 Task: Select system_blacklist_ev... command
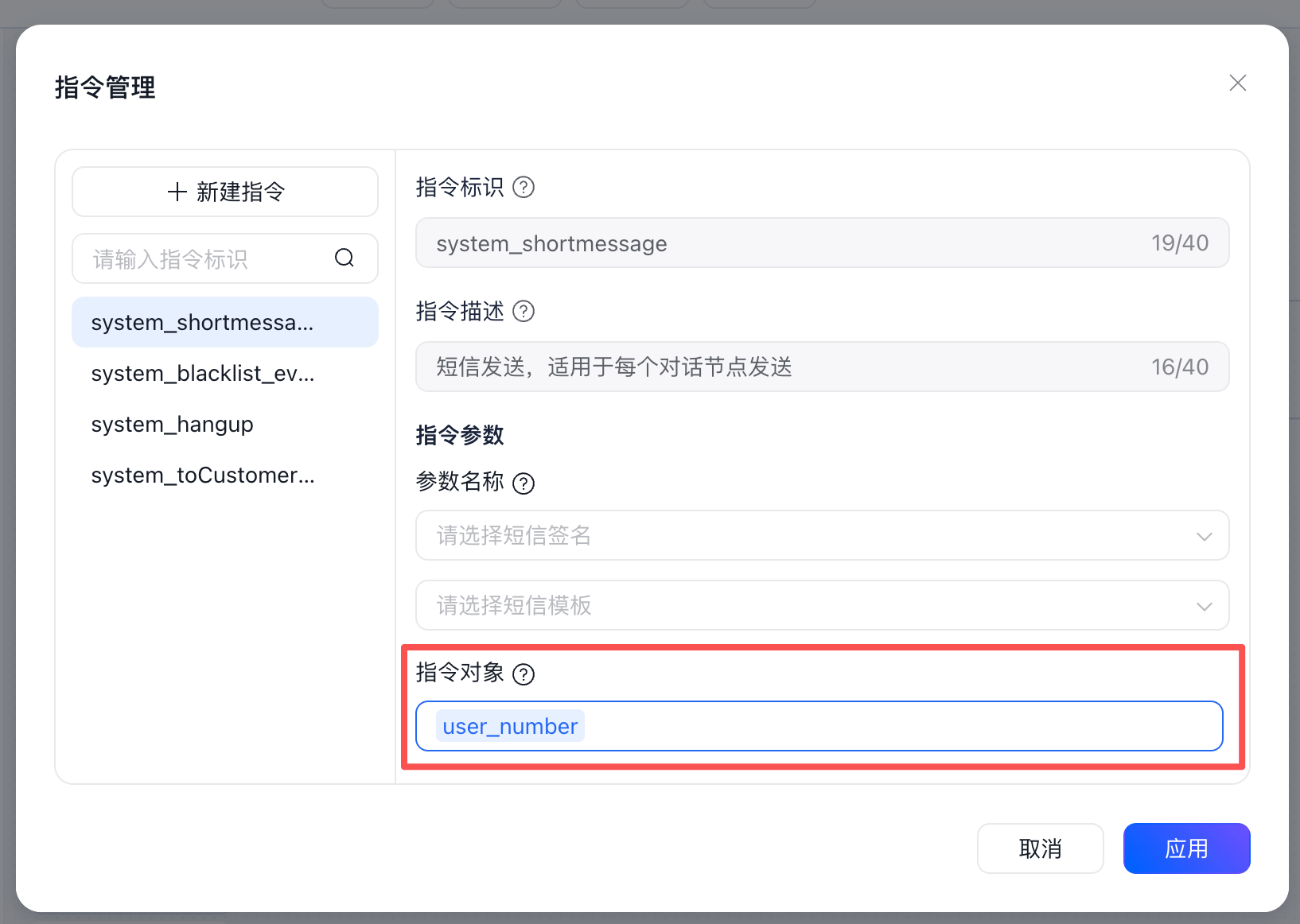204,373
